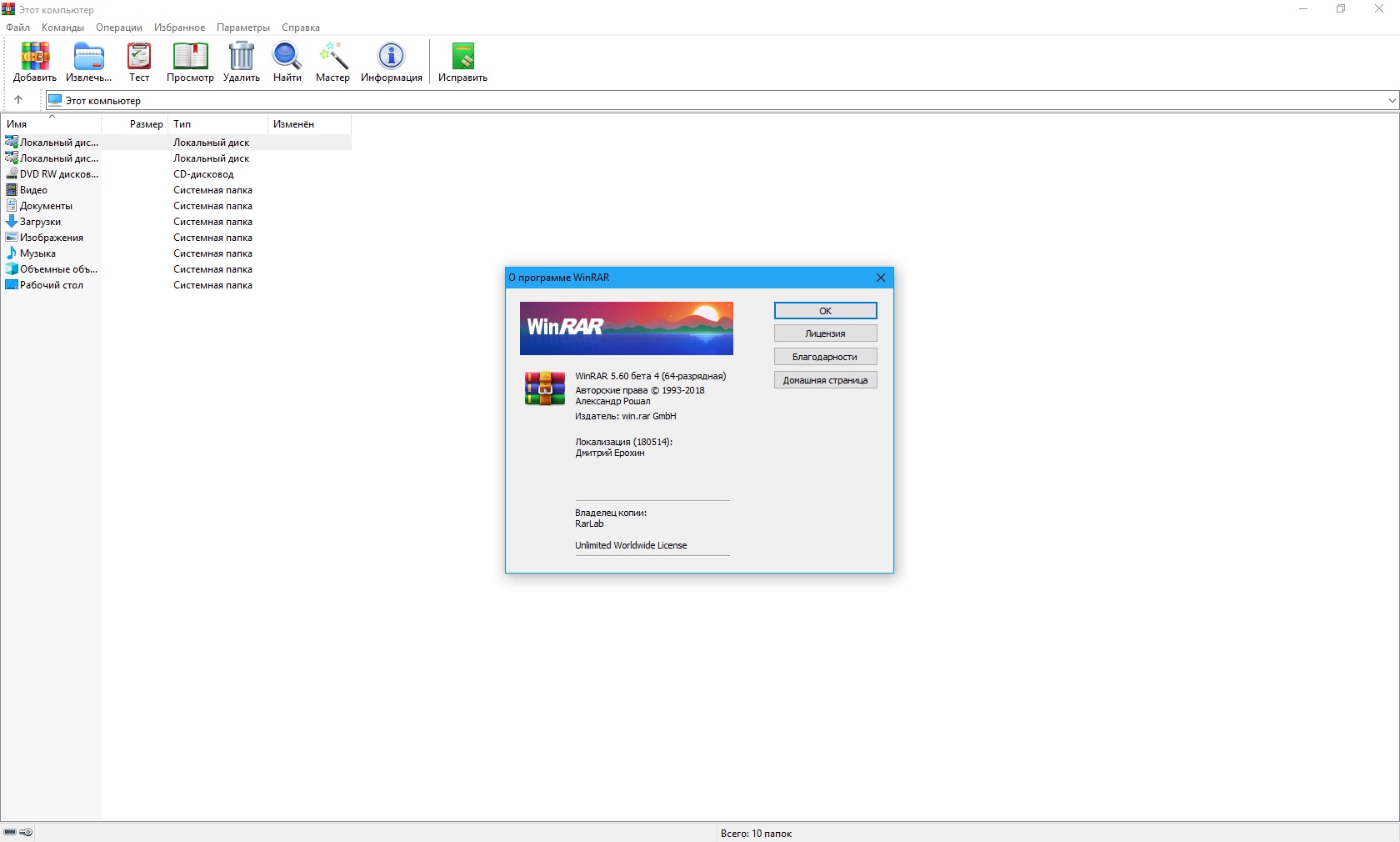Screen dimensions: 1400x842
Task: Click the Исправить repair tool
Action: pyautogui.click(x=462, y=63)
